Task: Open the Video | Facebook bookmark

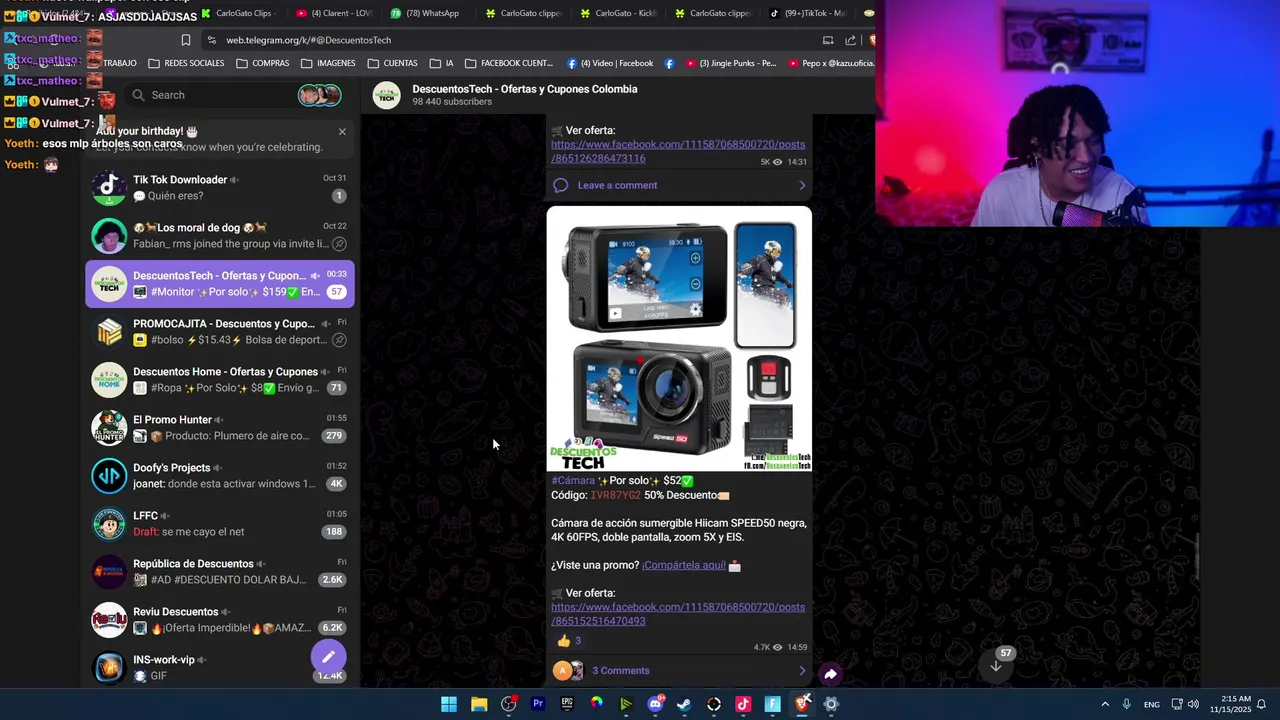Action: (x=610, y=63)
